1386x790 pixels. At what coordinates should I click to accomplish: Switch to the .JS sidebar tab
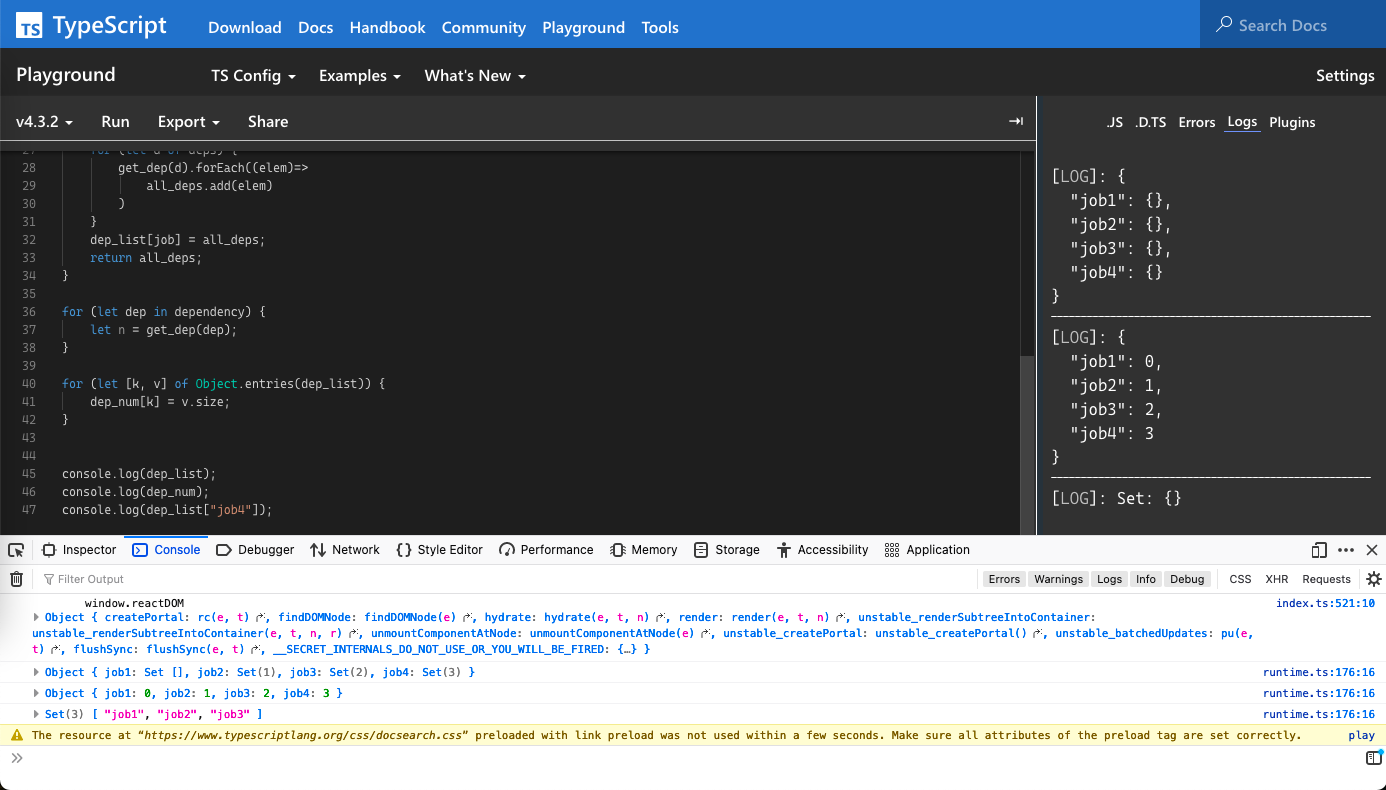pos(1115,122)
